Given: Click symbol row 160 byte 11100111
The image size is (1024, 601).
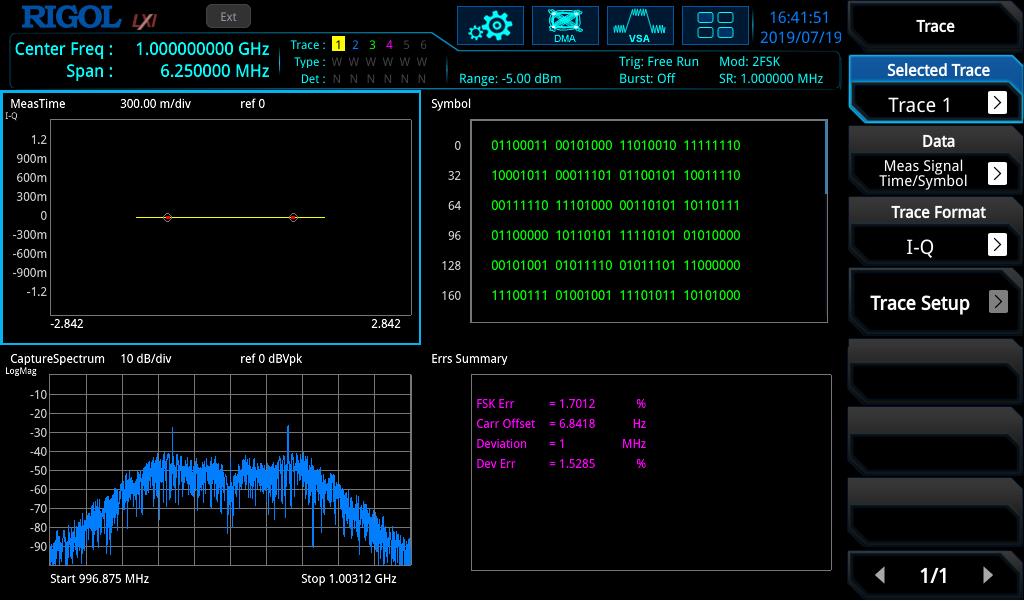Looking at the screenshot, I should click(519, 295).
